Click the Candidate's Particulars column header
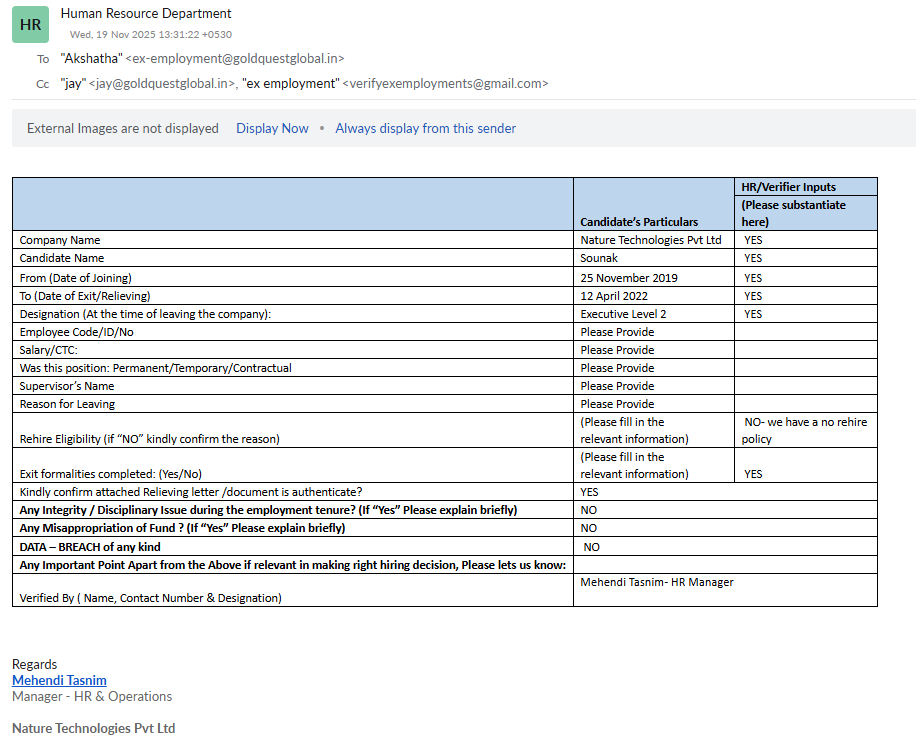This screenshot has width=916, height=745. (x=639, y=221)
